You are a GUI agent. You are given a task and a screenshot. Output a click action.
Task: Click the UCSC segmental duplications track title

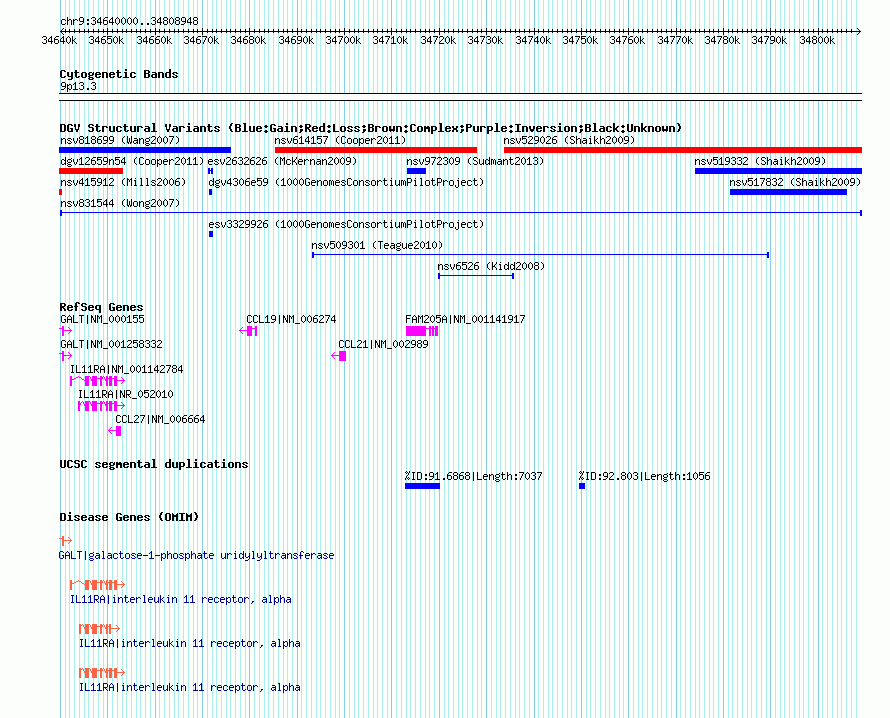tap(154, 464)
